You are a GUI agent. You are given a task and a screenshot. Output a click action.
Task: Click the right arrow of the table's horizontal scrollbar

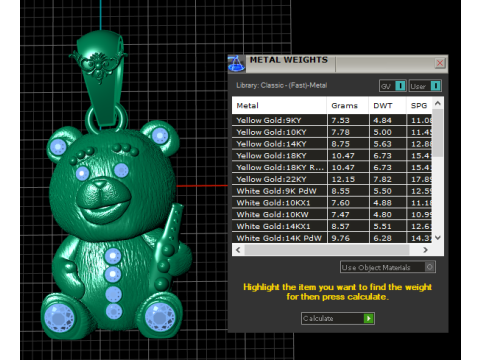click(x=425, y=250)
